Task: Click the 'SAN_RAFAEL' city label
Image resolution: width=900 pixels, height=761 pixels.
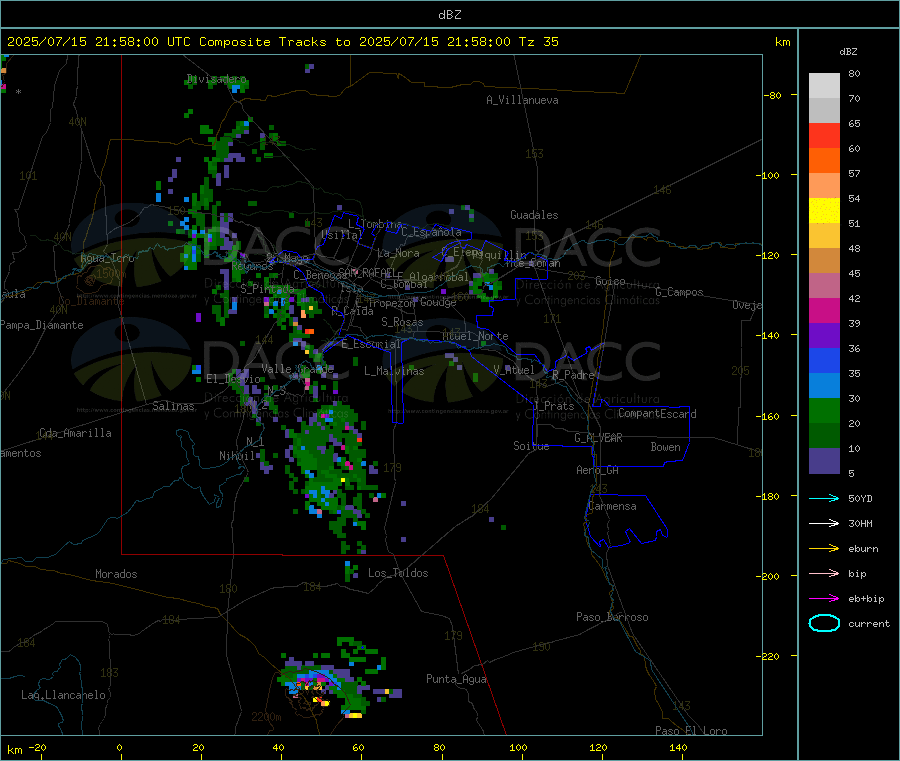Action: click(367, 272)
